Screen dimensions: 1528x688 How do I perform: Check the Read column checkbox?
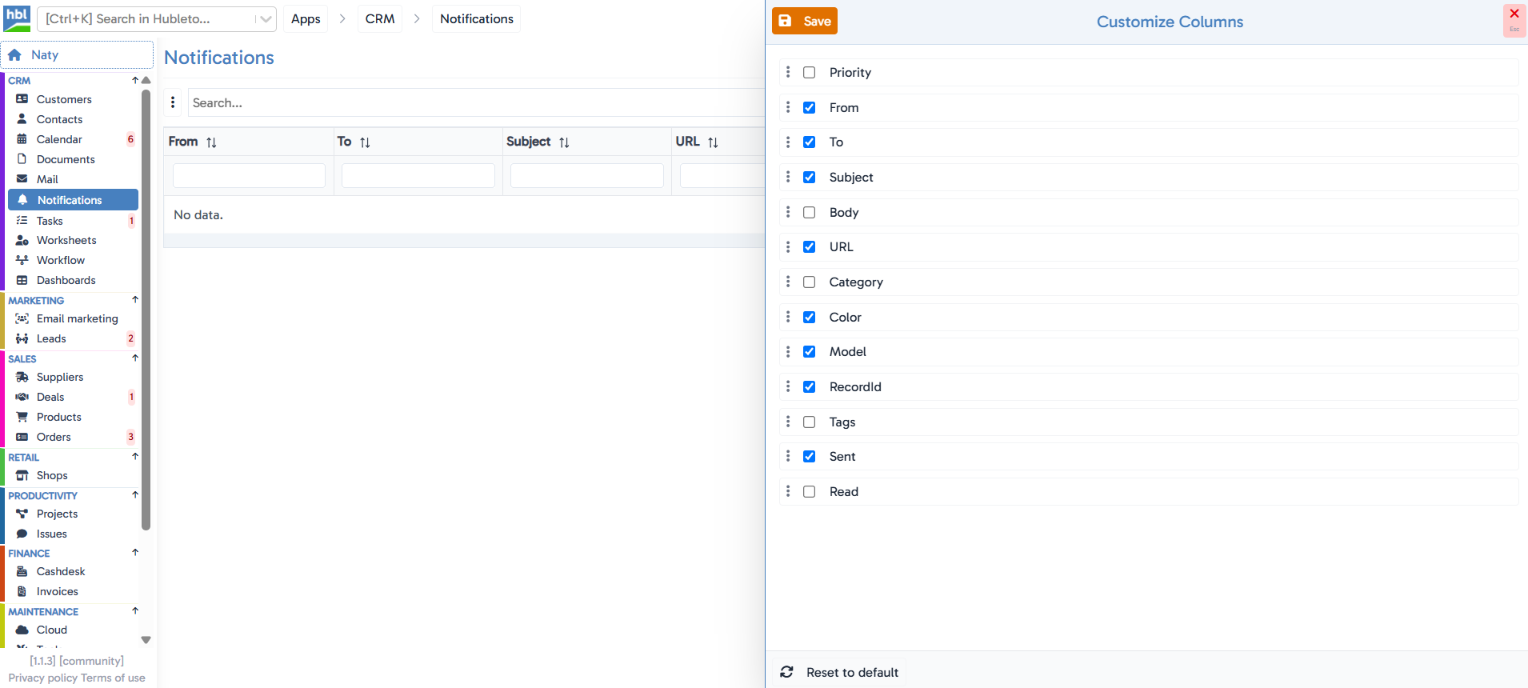(809, 491)
